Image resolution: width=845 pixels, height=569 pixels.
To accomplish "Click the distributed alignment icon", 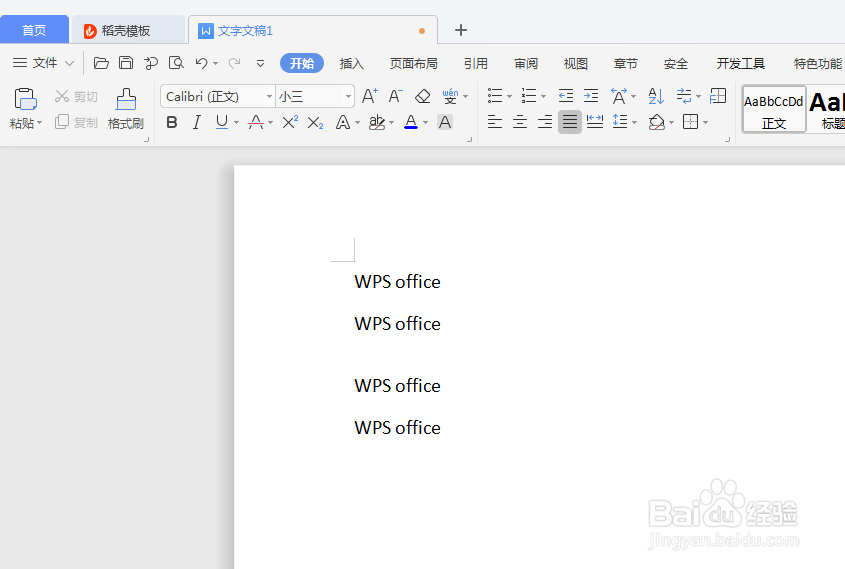I will coord(595,122).
